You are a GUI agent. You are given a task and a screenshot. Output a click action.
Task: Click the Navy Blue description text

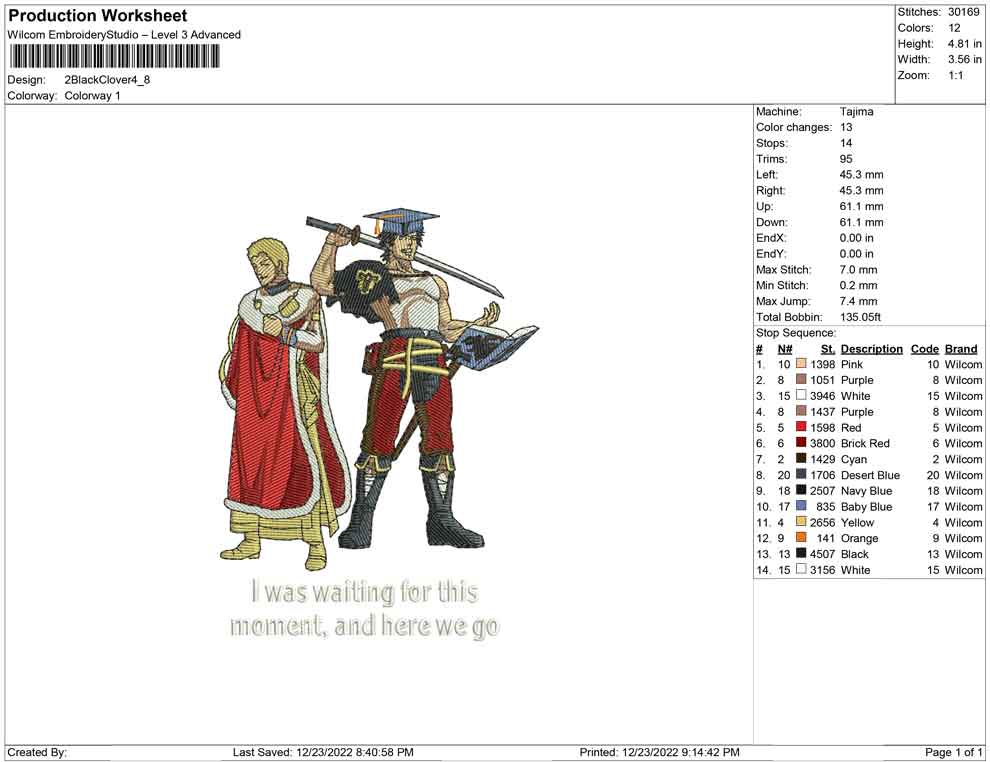tap(867, 491)
